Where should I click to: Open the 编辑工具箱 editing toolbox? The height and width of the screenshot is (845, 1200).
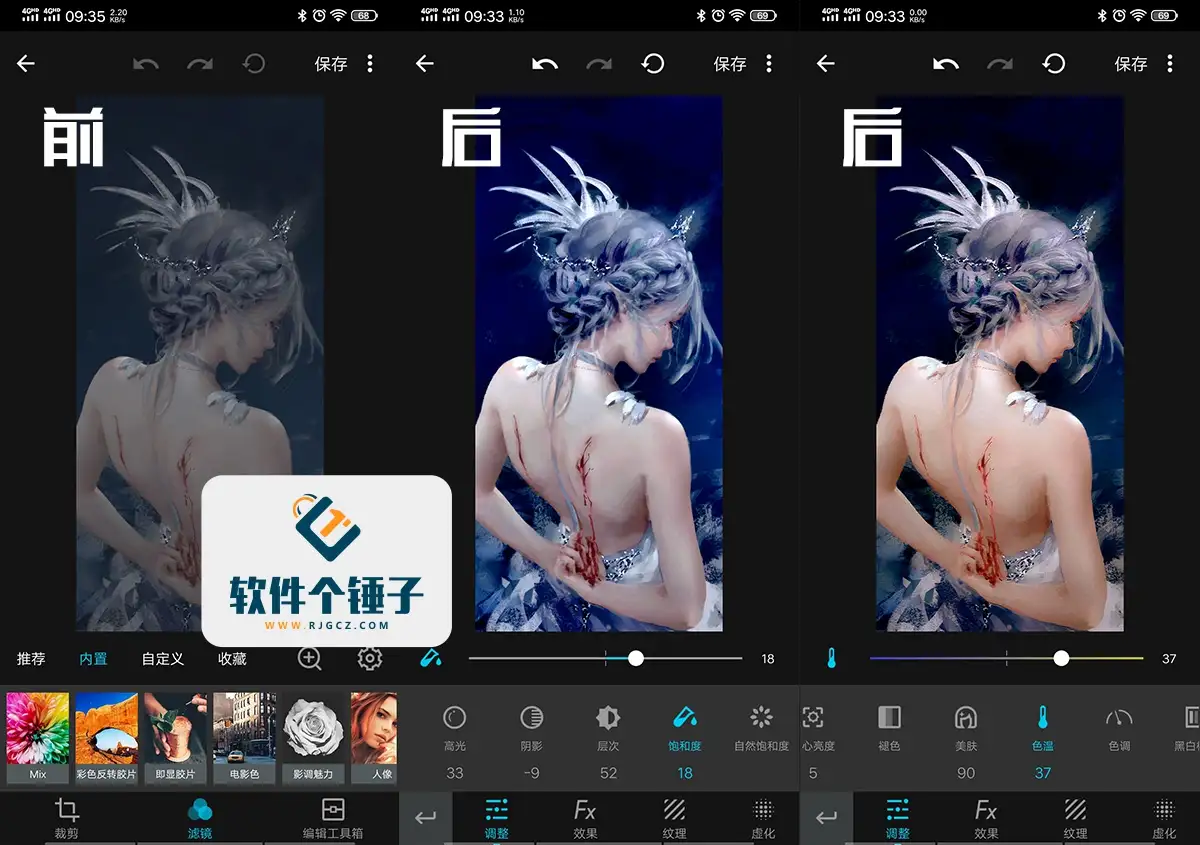click(332, 817)
